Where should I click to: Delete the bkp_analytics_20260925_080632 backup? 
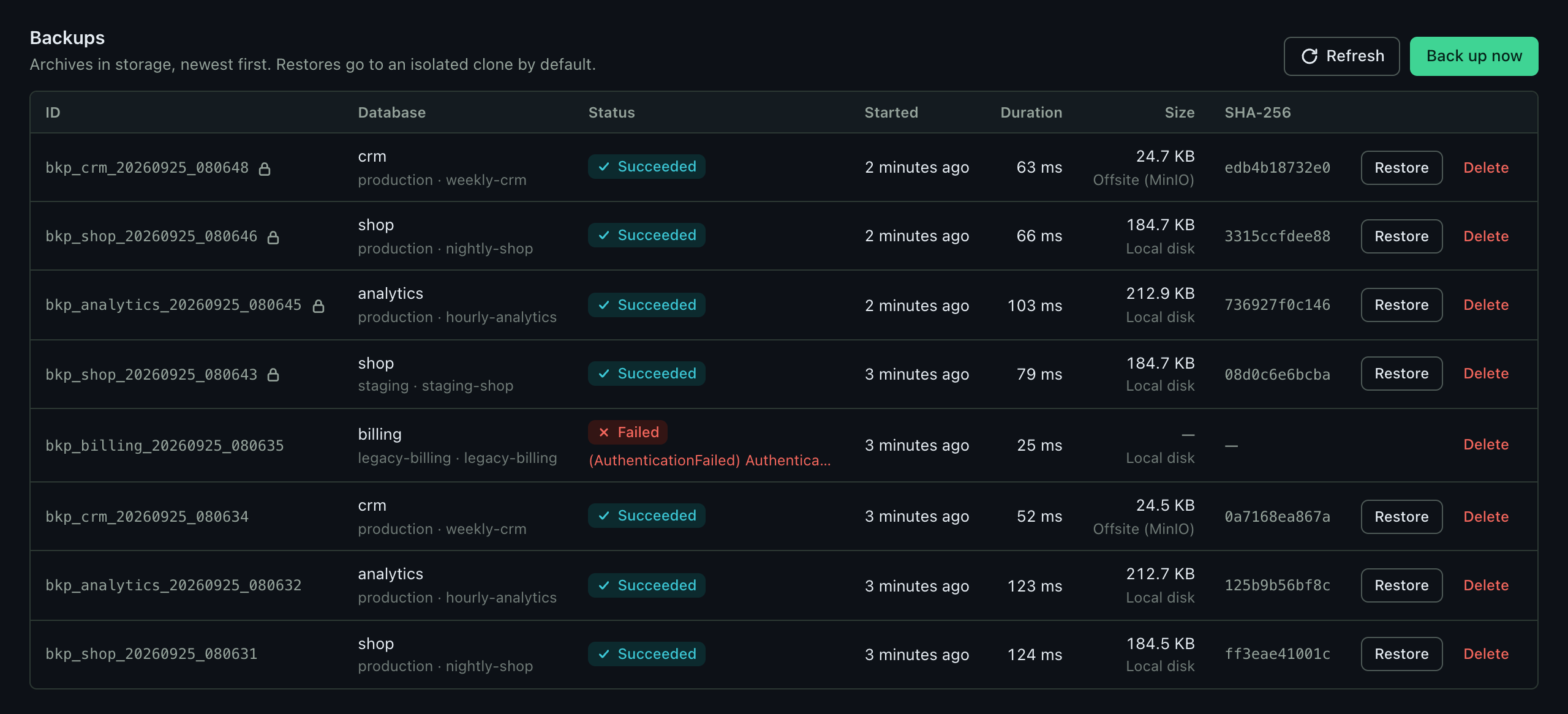[x=1486, y=585]
